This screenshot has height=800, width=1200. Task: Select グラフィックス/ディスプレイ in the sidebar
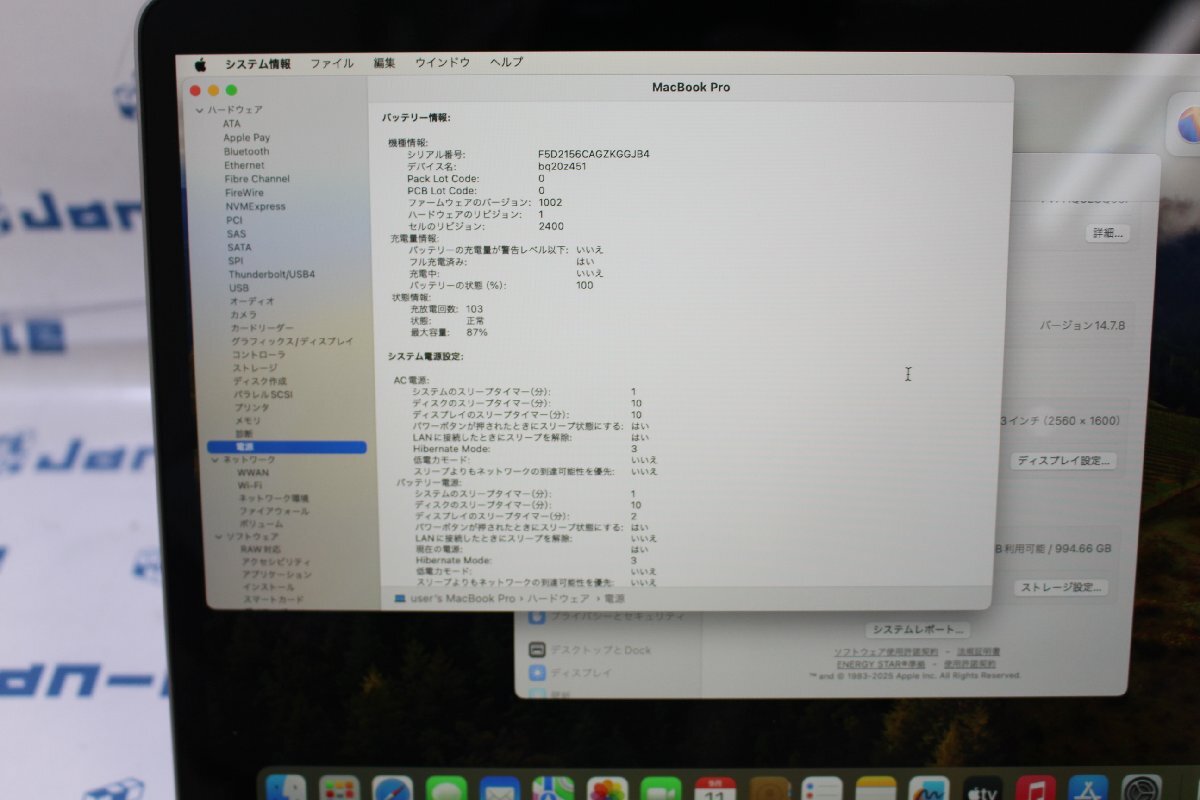(292, 341)
